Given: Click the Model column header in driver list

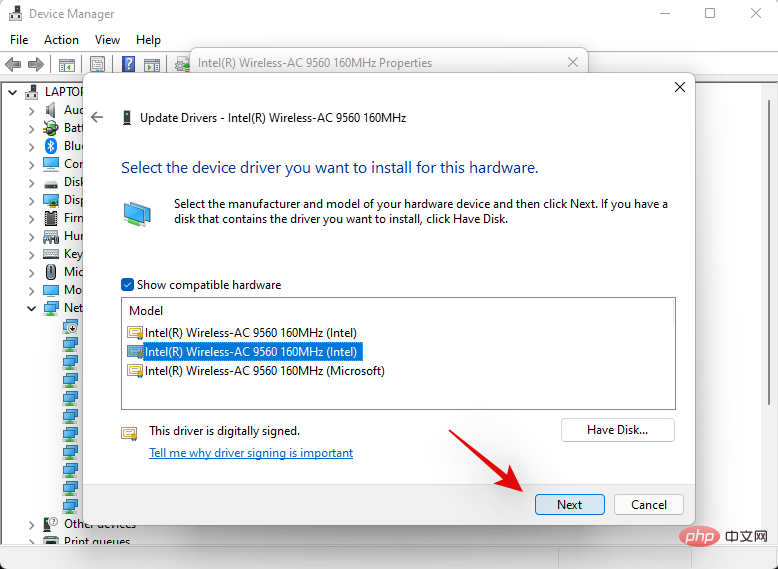Looking at the screenshot, I should coord(146,311).
